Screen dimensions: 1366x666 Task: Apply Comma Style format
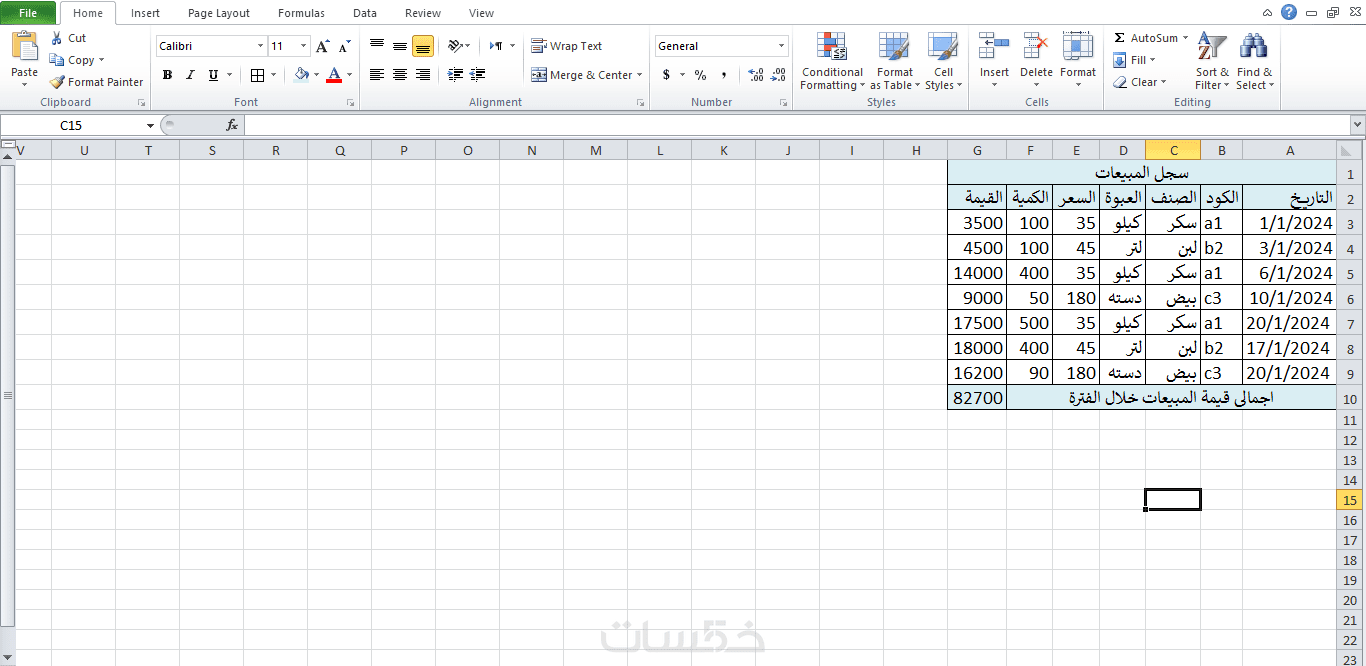[723, 75]
